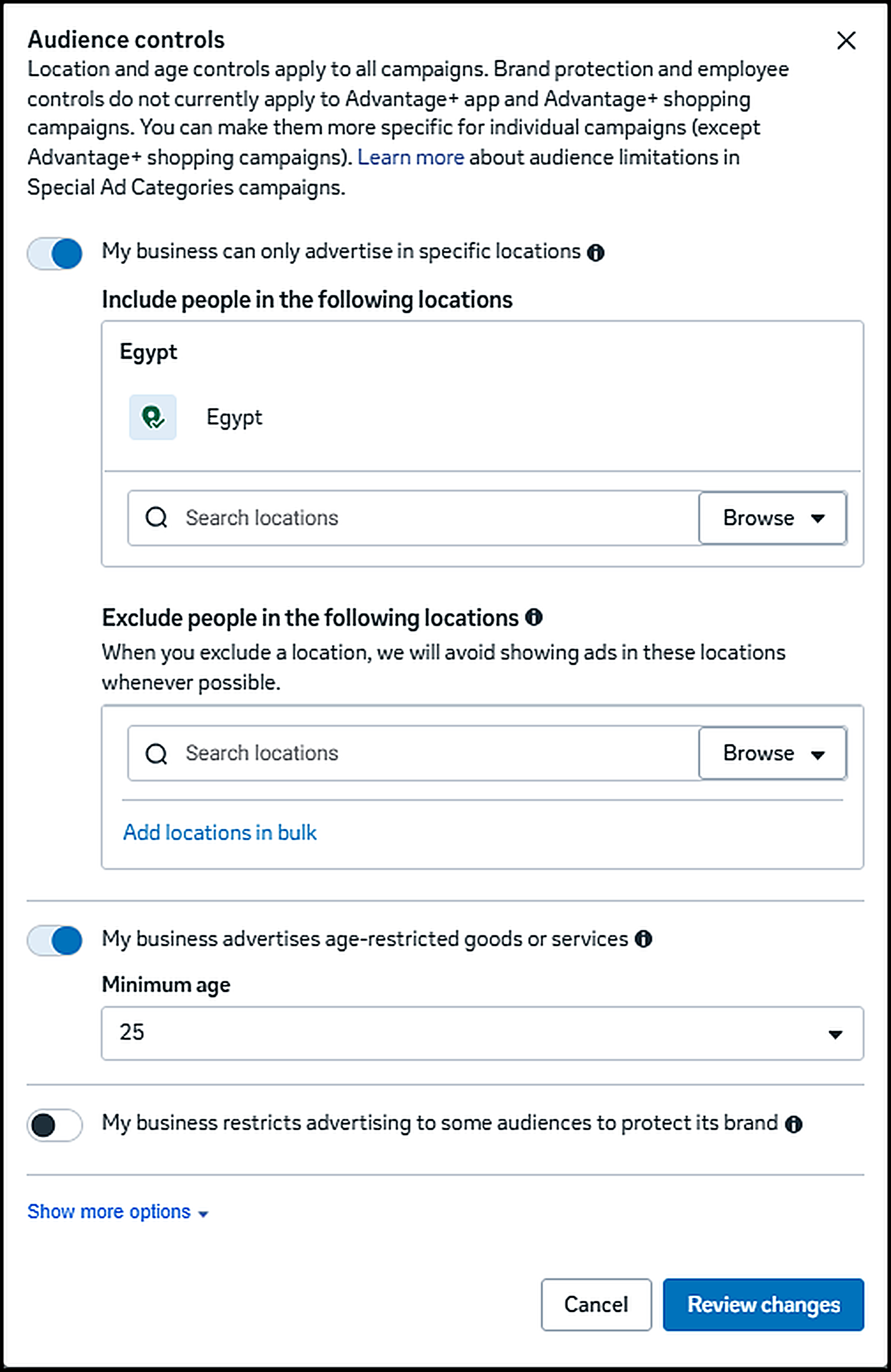Screen dimensions: 891x1372
Task: Focus the exclude Search locations field
Action: pos(413,753)
